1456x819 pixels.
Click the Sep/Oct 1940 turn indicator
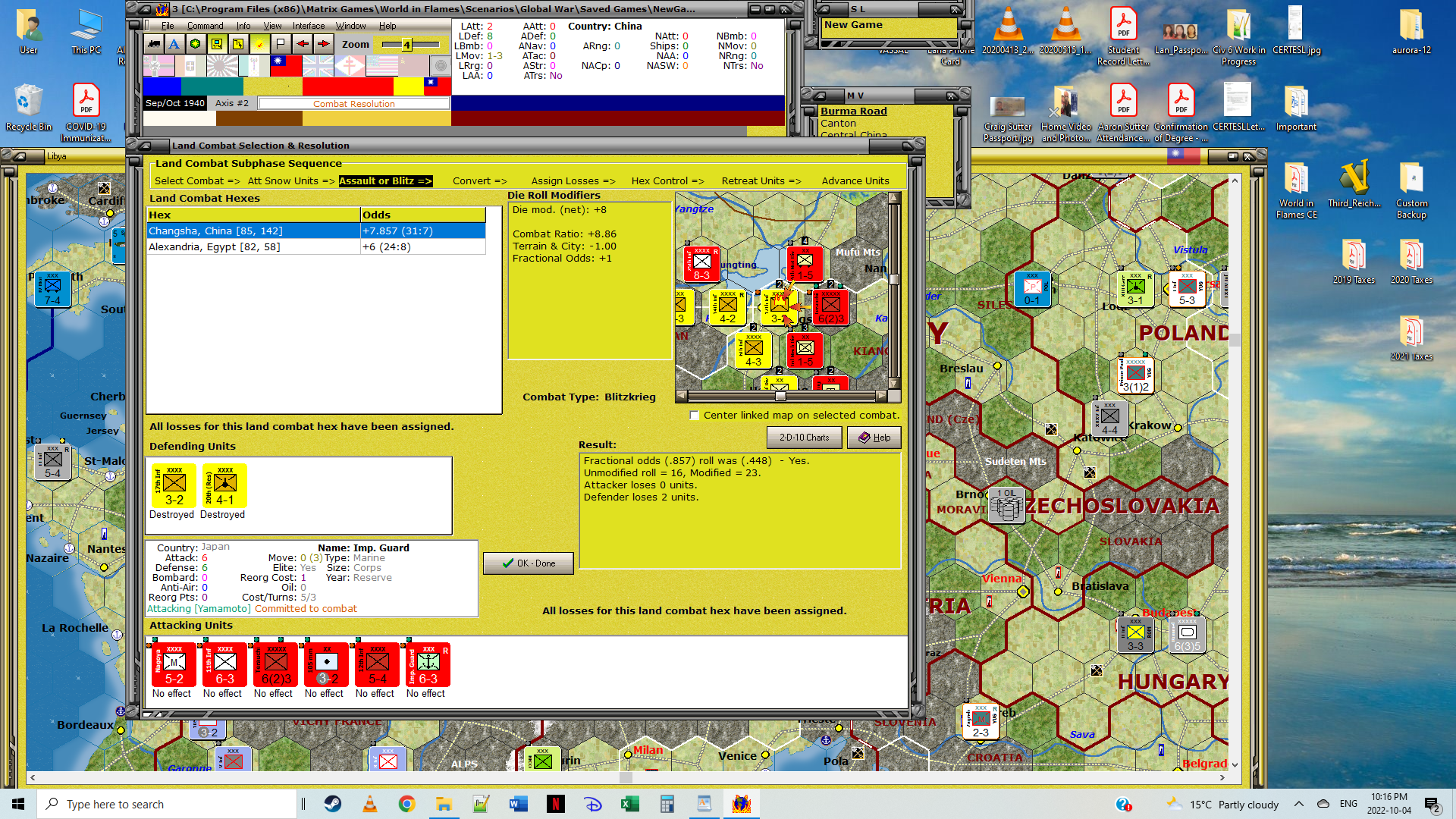tap(175, 103)
